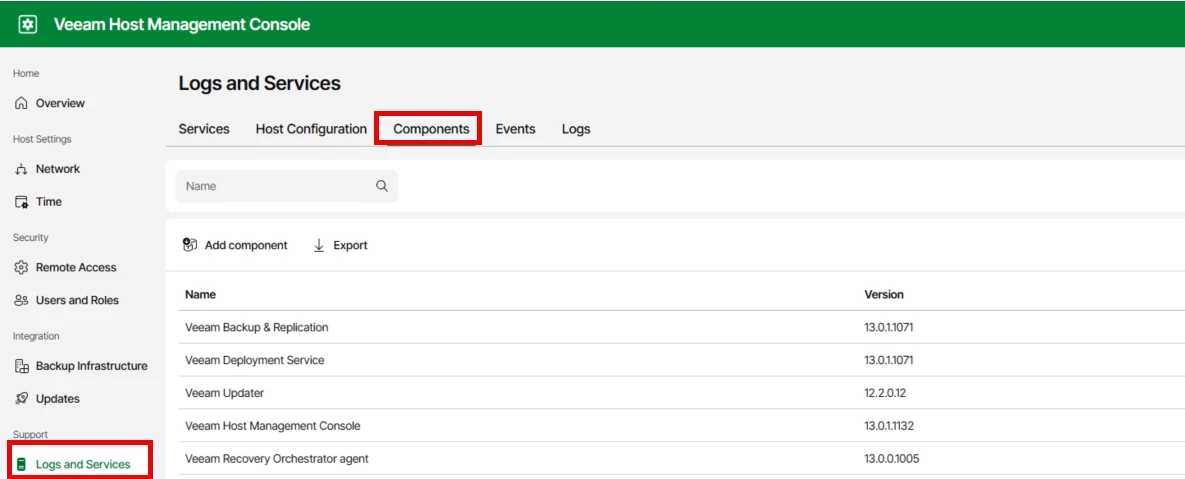Viewport: 1185px width, 479px height.
Task: Click the Veeam gear logo icon in header
Action: coord(27,24)
